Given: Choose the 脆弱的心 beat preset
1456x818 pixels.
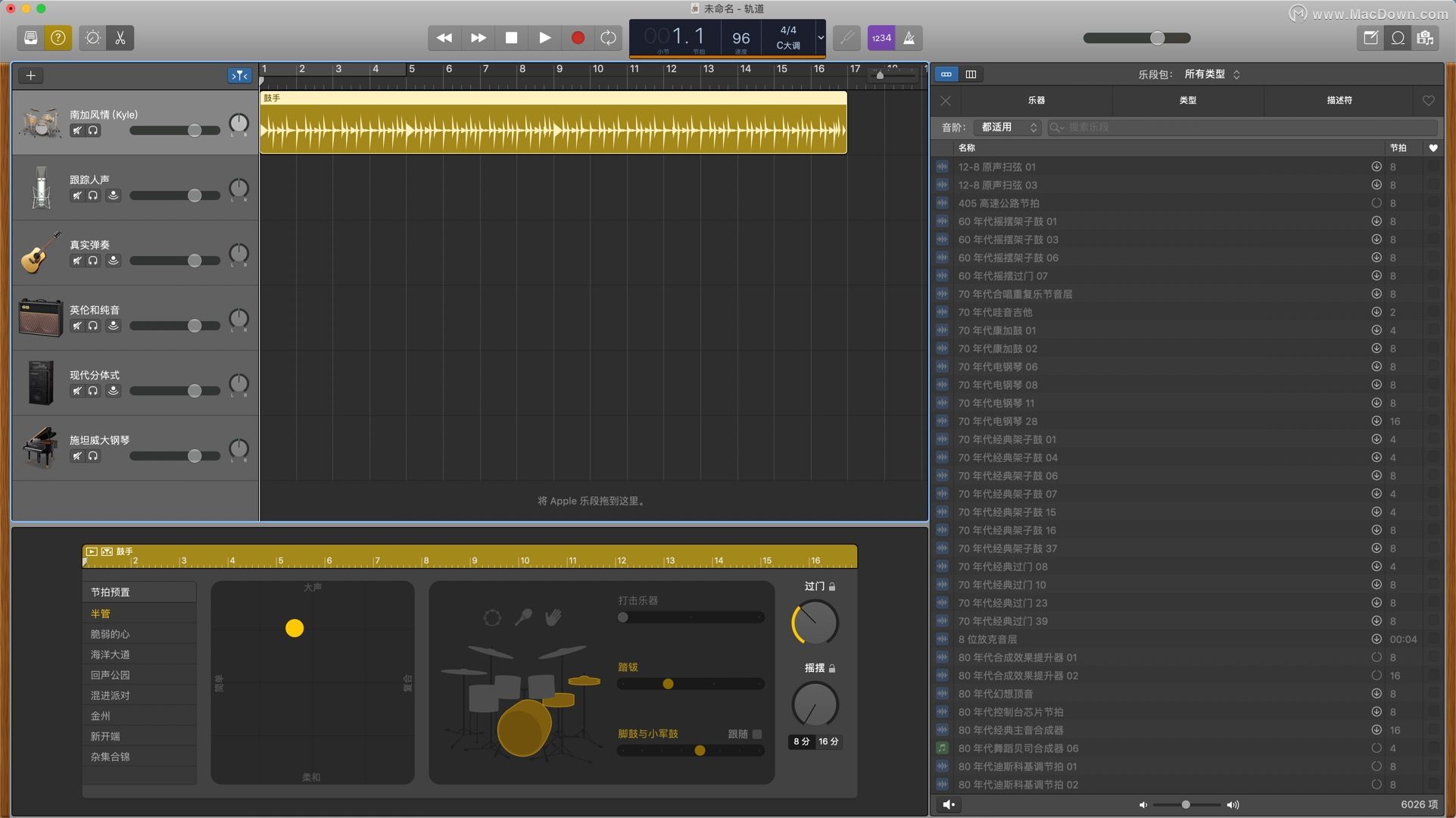Looking at the screenshot, I should point(139,634).
